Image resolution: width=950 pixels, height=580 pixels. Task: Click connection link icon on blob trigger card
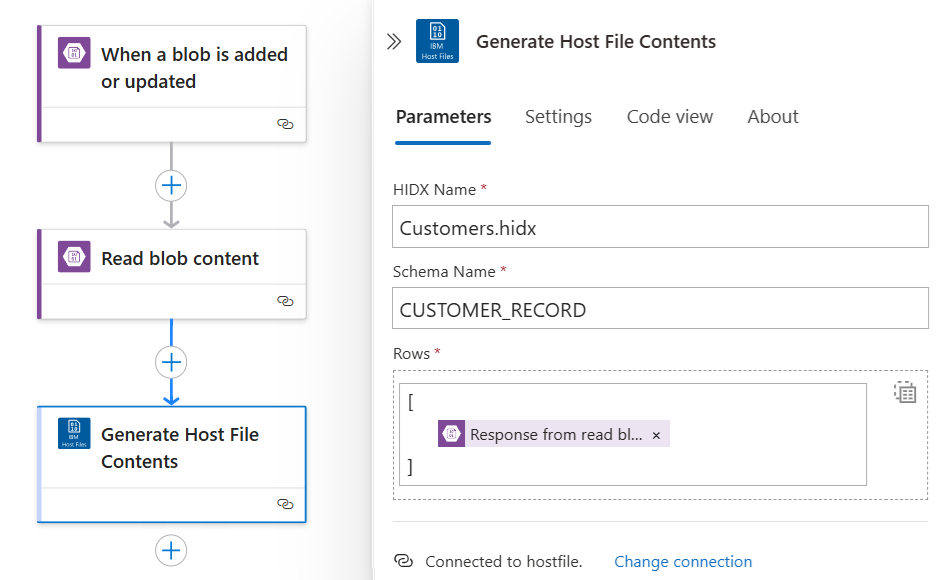(x=285, y=124)
